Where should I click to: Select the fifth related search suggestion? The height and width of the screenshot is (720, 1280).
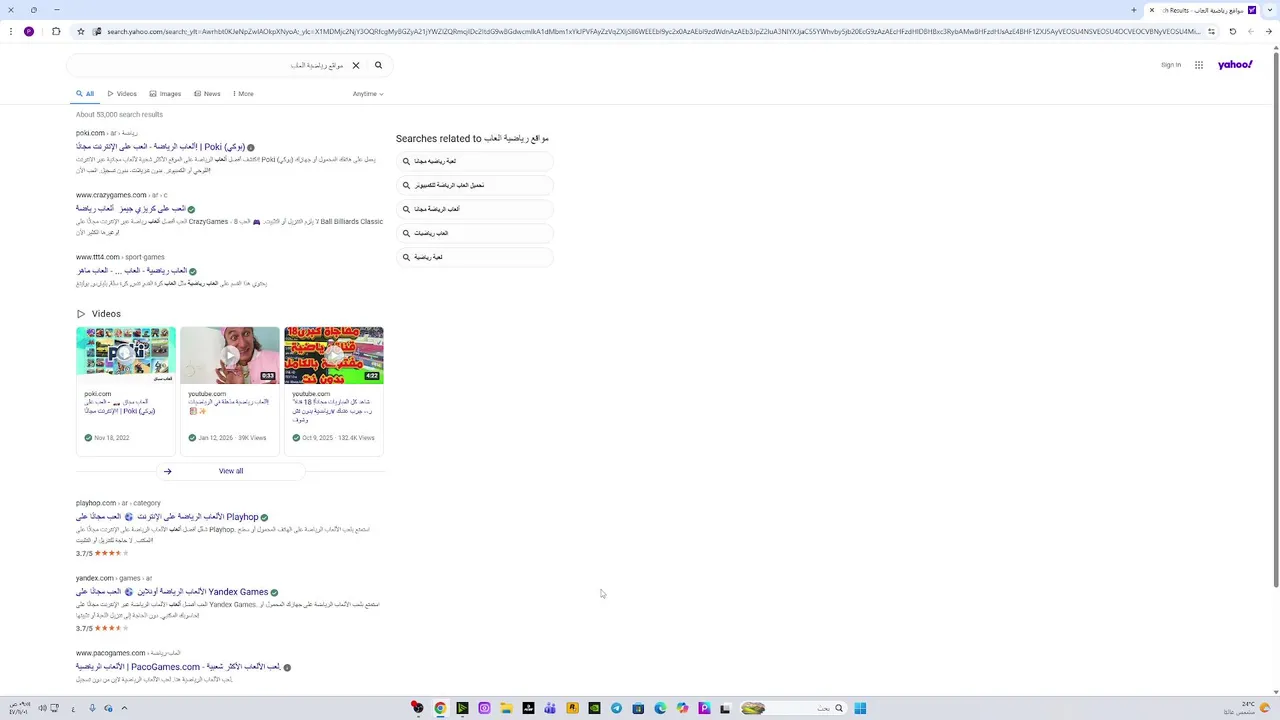pos(475,257)
